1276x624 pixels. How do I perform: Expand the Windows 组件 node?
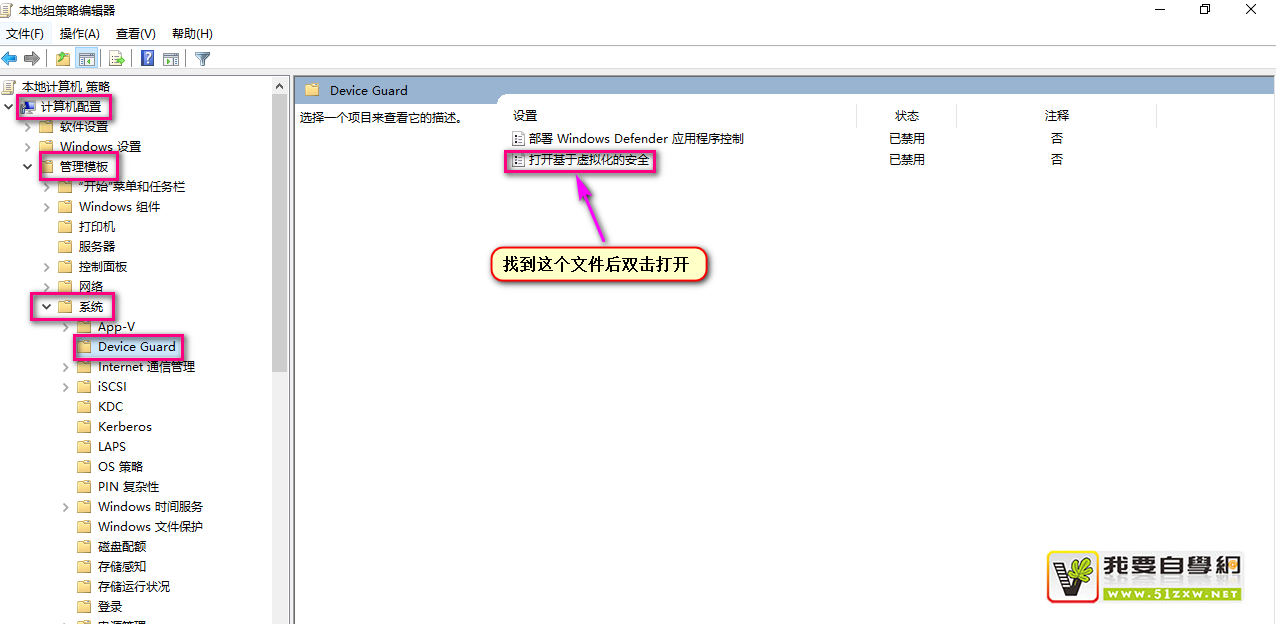pyautogui.click(x=47, y=207)
